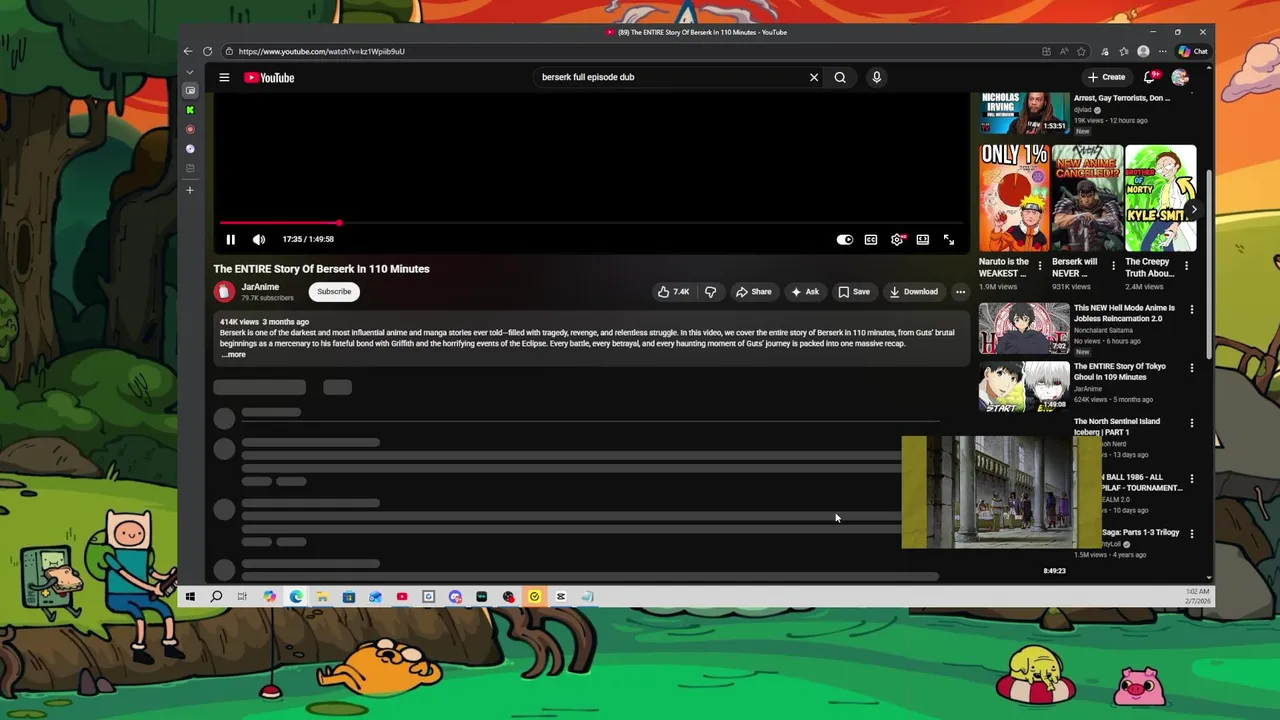Open the Copilot Chat button
The image size is (1280, 720).
pyautogui.click(x=1193, y=51)
